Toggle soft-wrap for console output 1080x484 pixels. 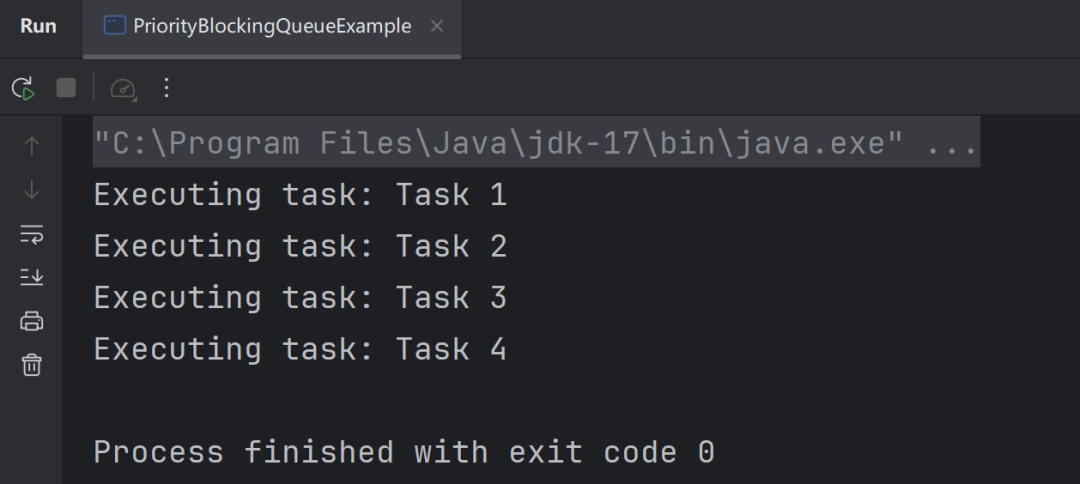(x=32, y=234)
